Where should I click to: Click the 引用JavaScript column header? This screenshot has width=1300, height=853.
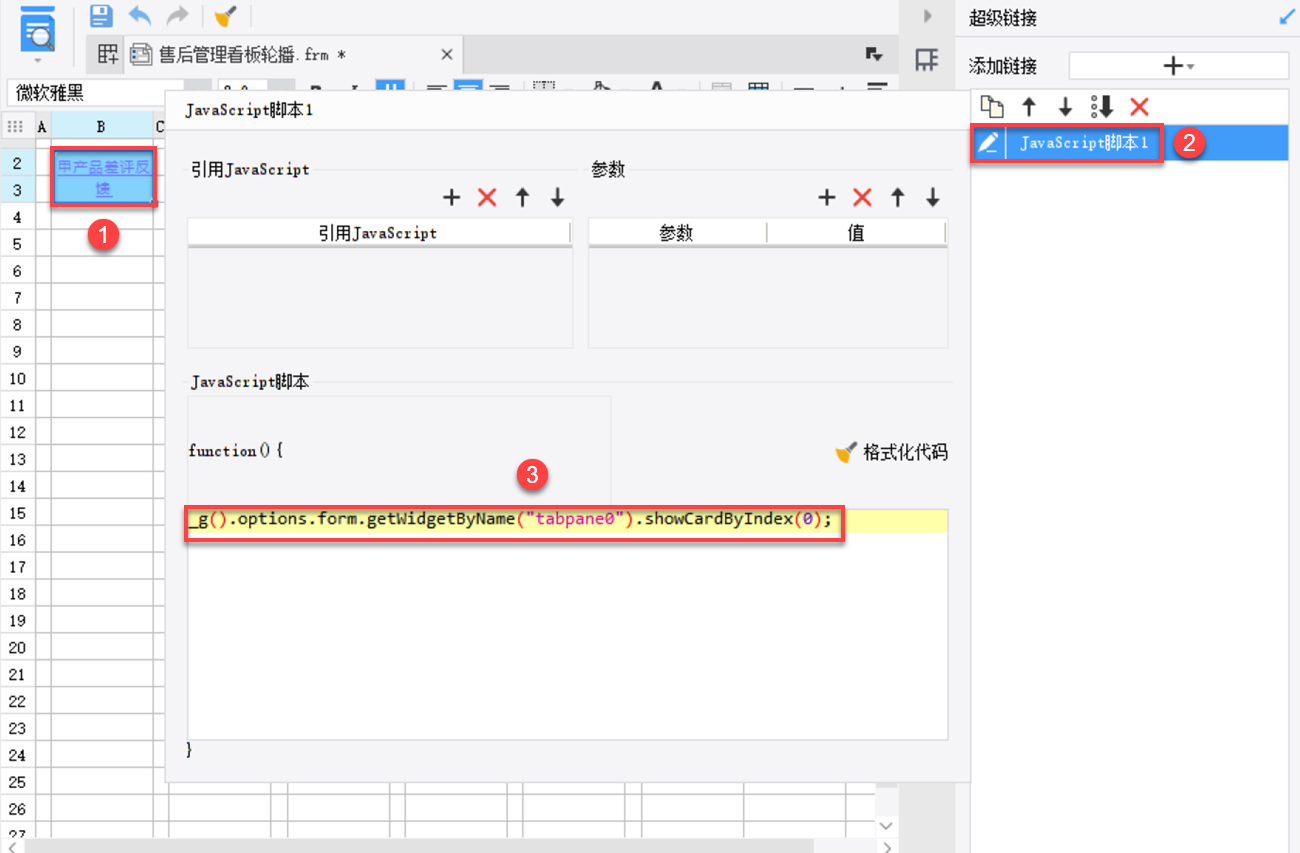379,233
